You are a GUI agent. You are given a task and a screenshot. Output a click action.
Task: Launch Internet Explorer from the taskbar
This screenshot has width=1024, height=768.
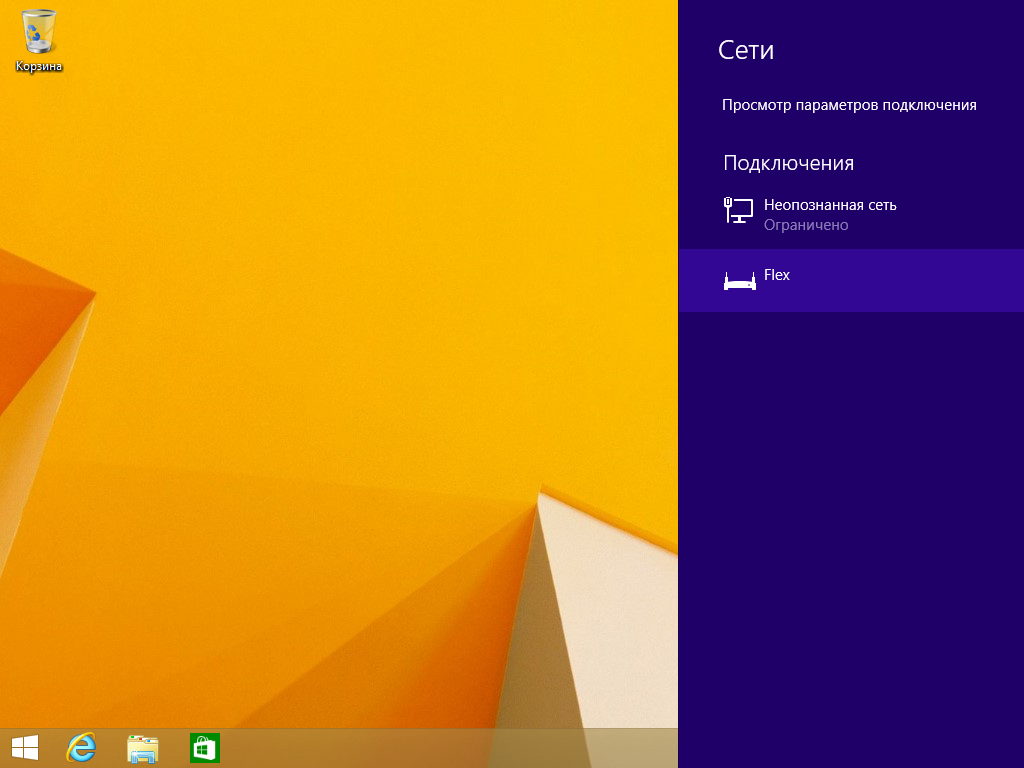pos(82,748)
